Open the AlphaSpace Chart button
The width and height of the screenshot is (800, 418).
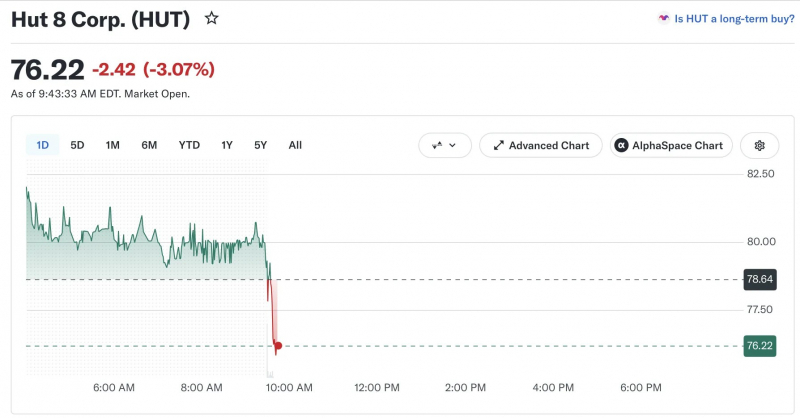click(x=671, y=145)
